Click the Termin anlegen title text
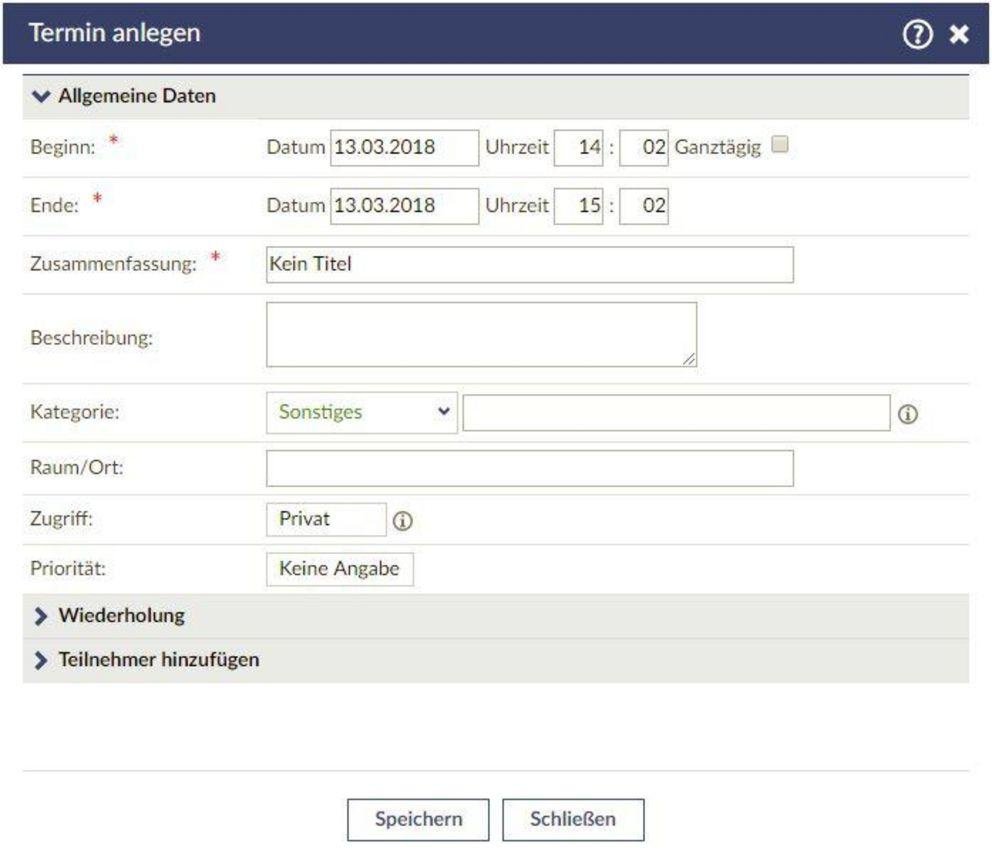 click(115, 33)
